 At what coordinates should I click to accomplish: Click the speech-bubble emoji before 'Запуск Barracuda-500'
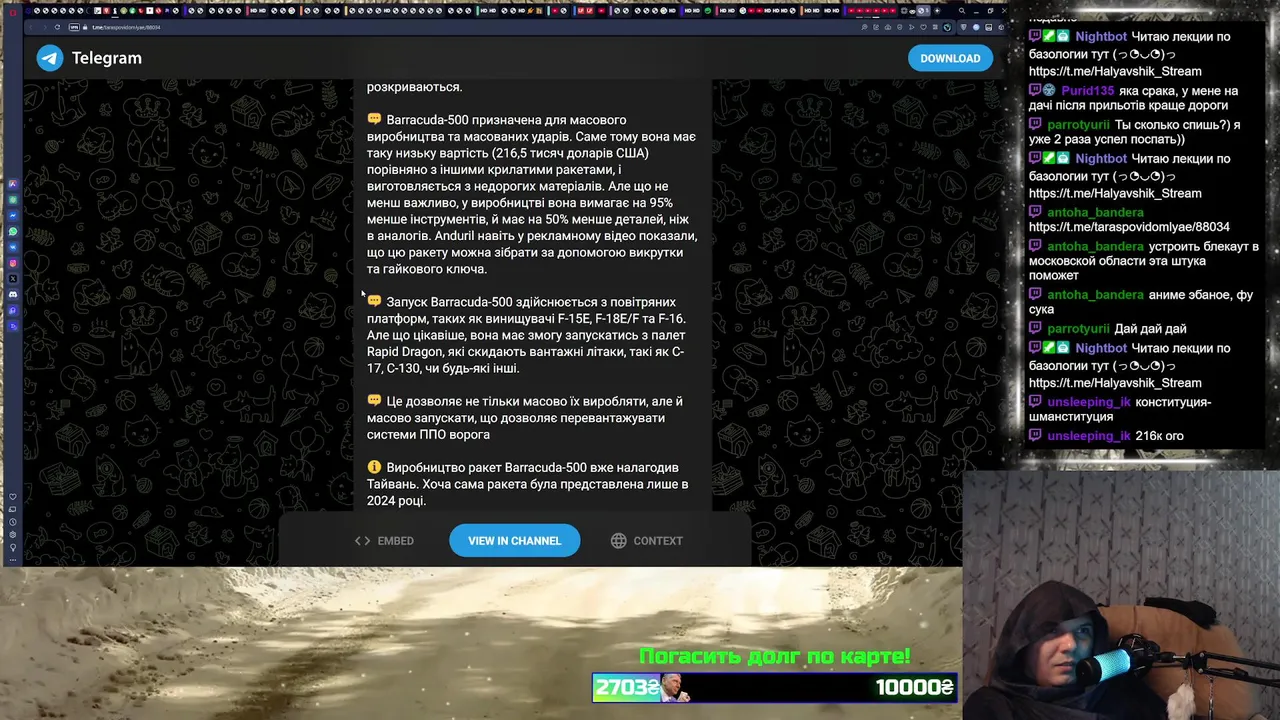(374, 301)
